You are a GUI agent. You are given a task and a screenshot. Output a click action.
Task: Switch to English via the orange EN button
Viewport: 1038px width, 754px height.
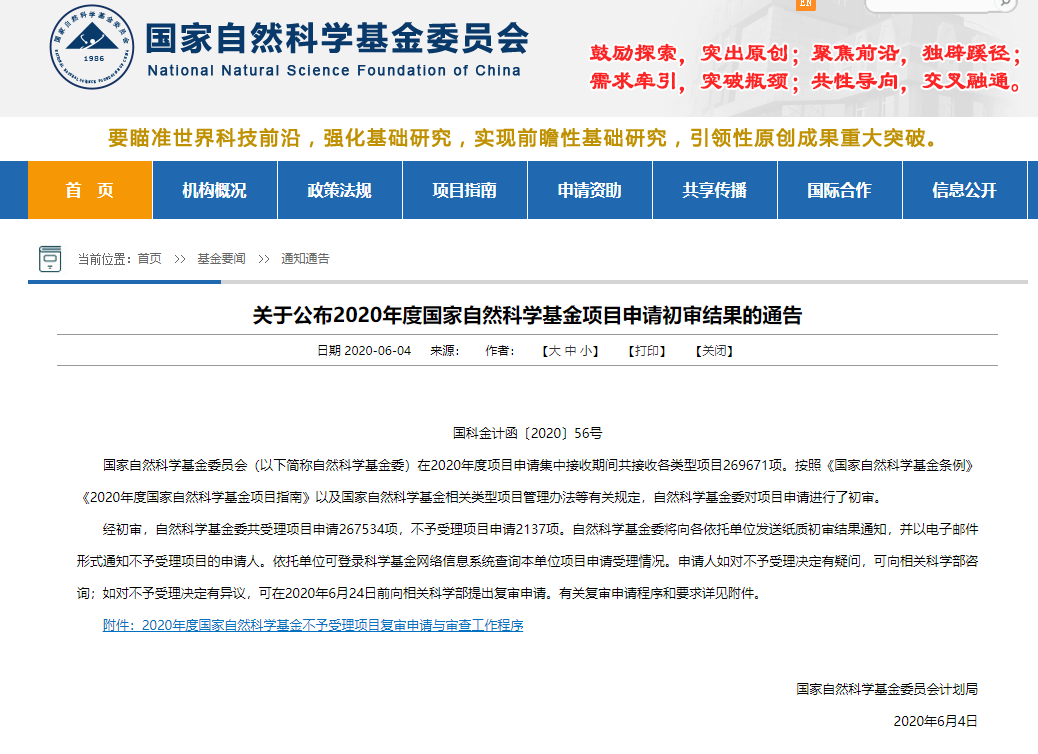click(x=806, y=4)
